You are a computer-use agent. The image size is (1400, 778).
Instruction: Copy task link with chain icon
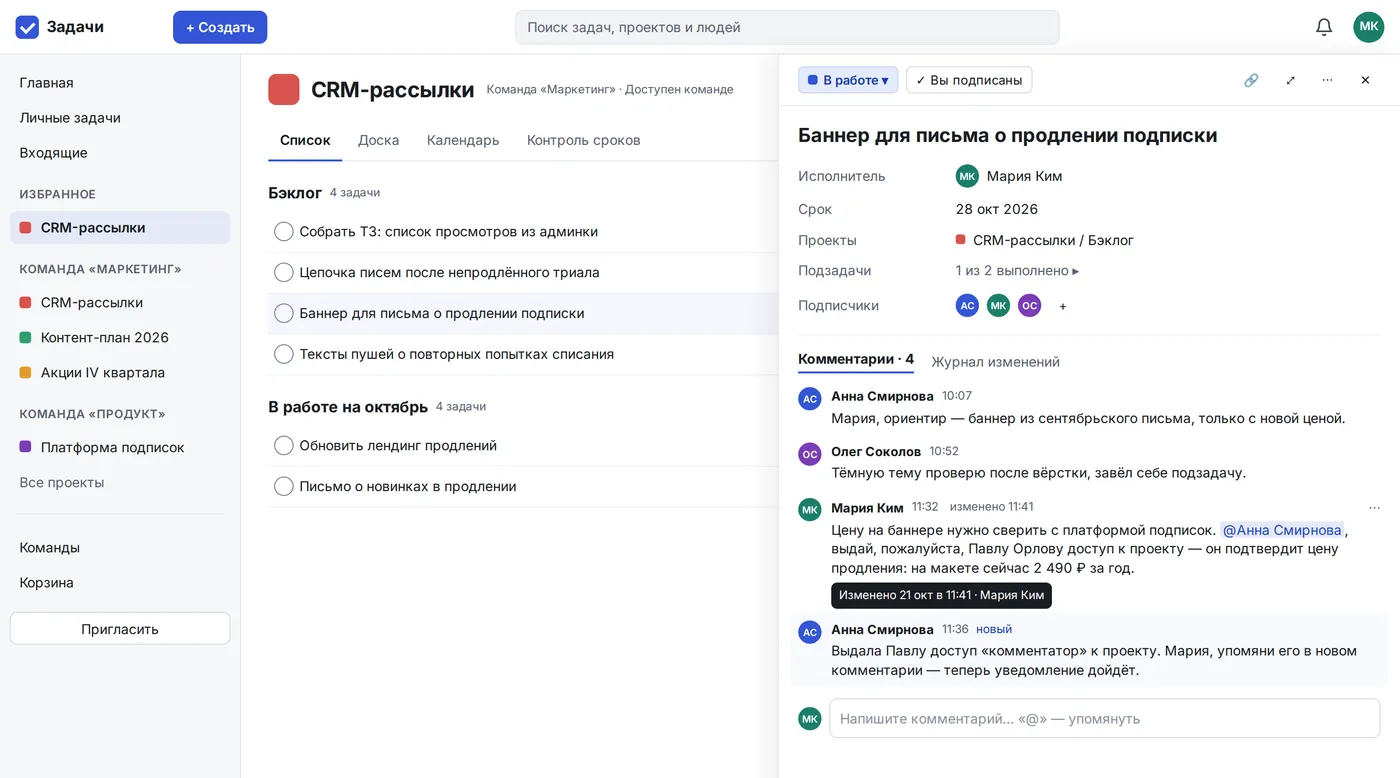tap(1251, 80)
